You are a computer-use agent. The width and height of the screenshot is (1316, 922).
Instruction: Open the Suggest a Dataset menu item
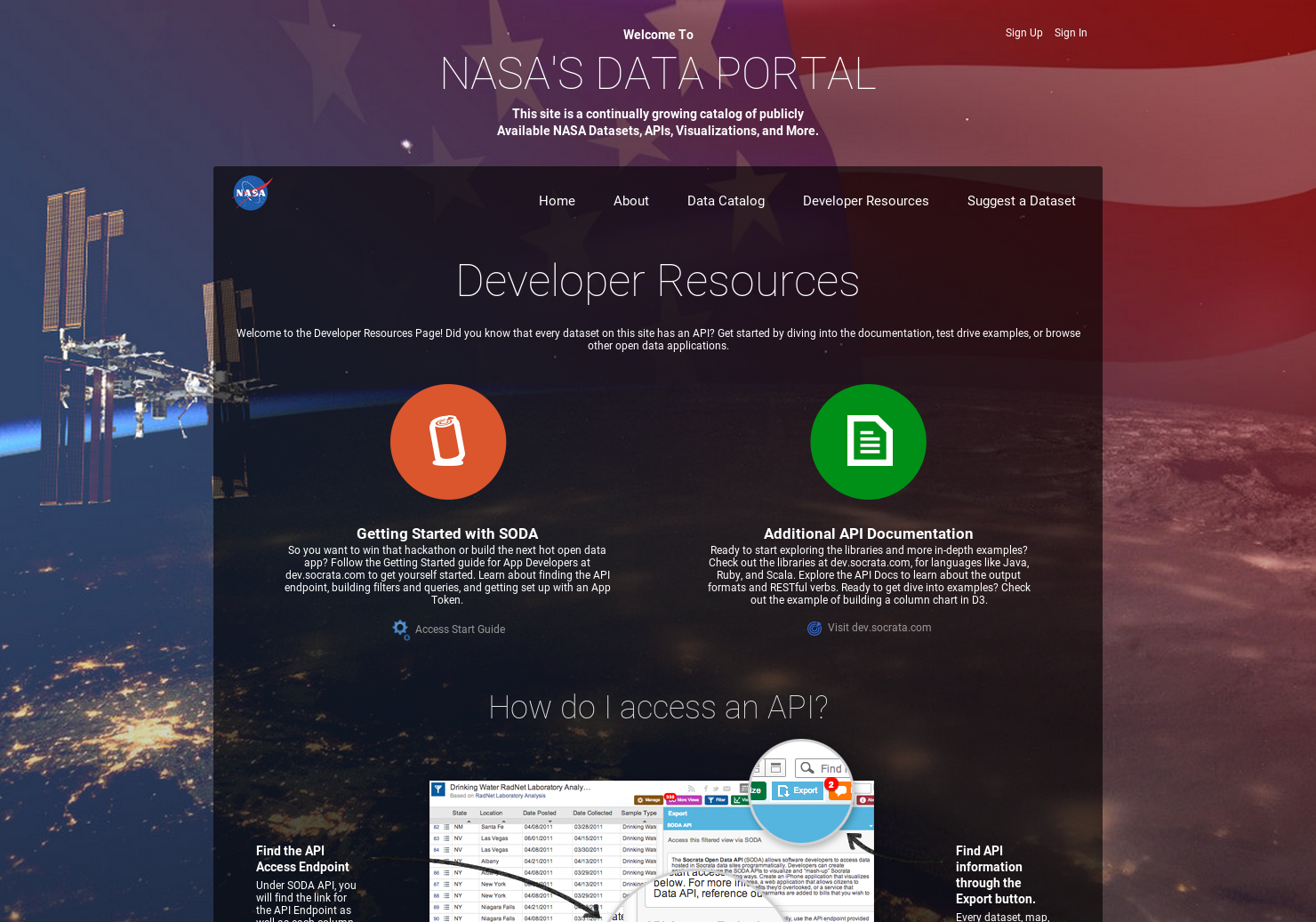point(1021,201)
